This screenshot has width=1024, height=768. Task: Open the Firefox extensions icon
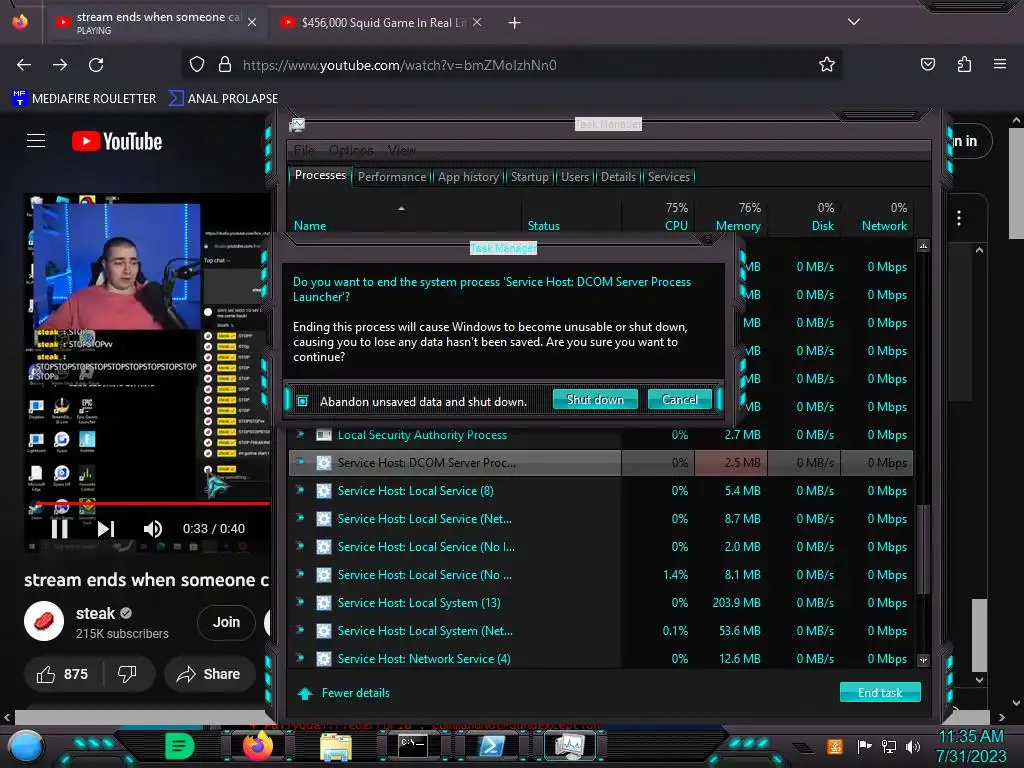tap(964, 64)
